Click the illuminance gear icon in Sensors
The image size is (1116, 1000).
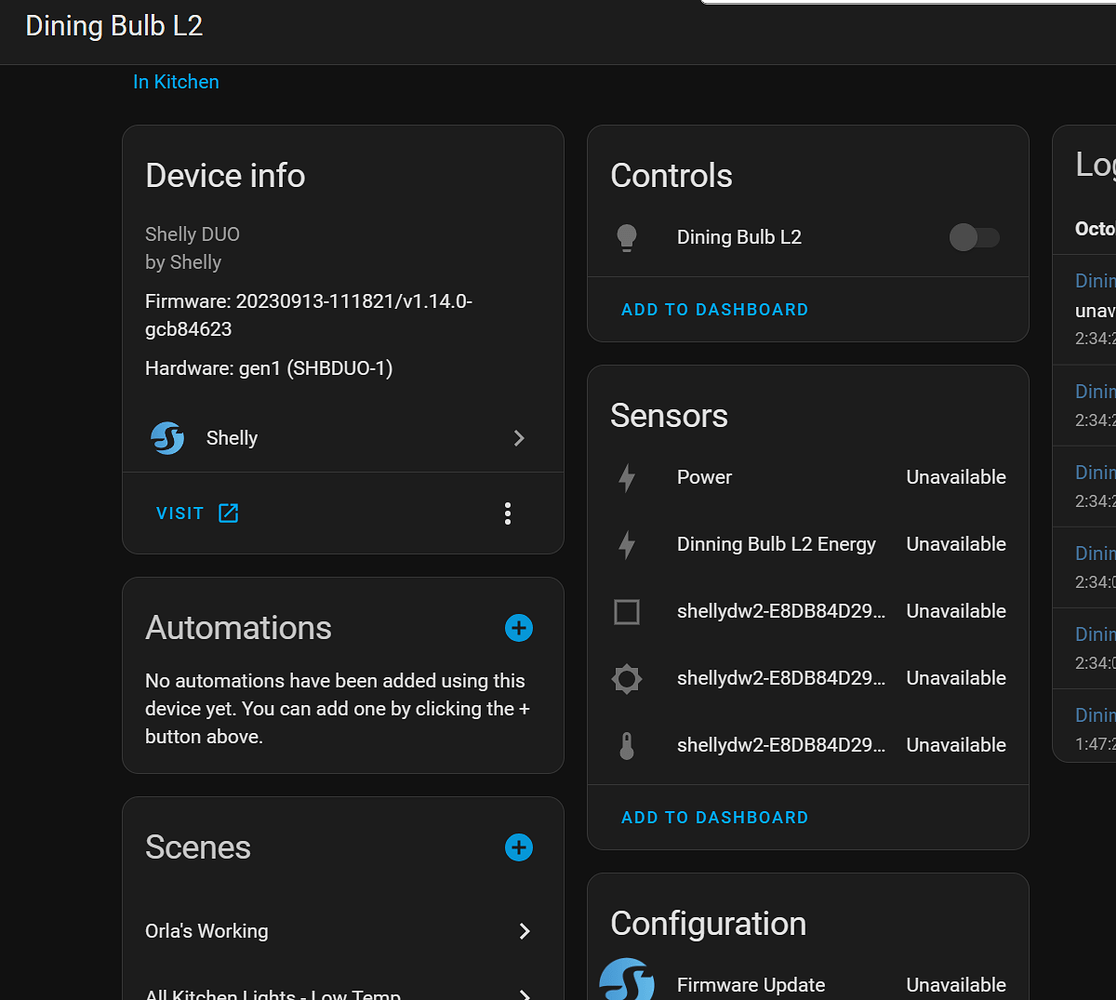(627, 678)
